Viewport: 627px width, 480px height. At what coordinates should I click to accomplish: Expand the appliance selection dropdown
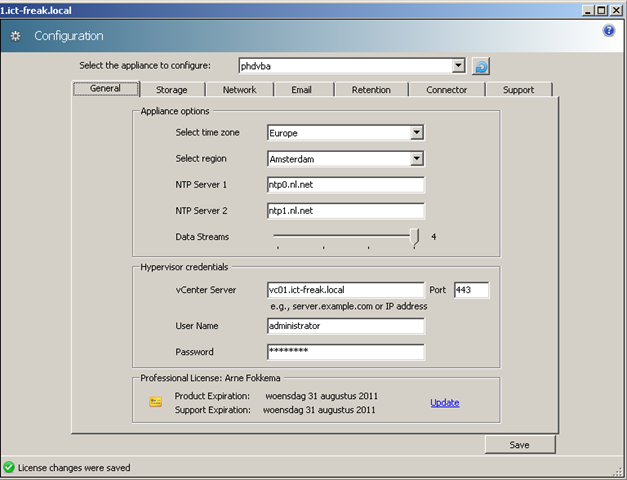point(459,66)
